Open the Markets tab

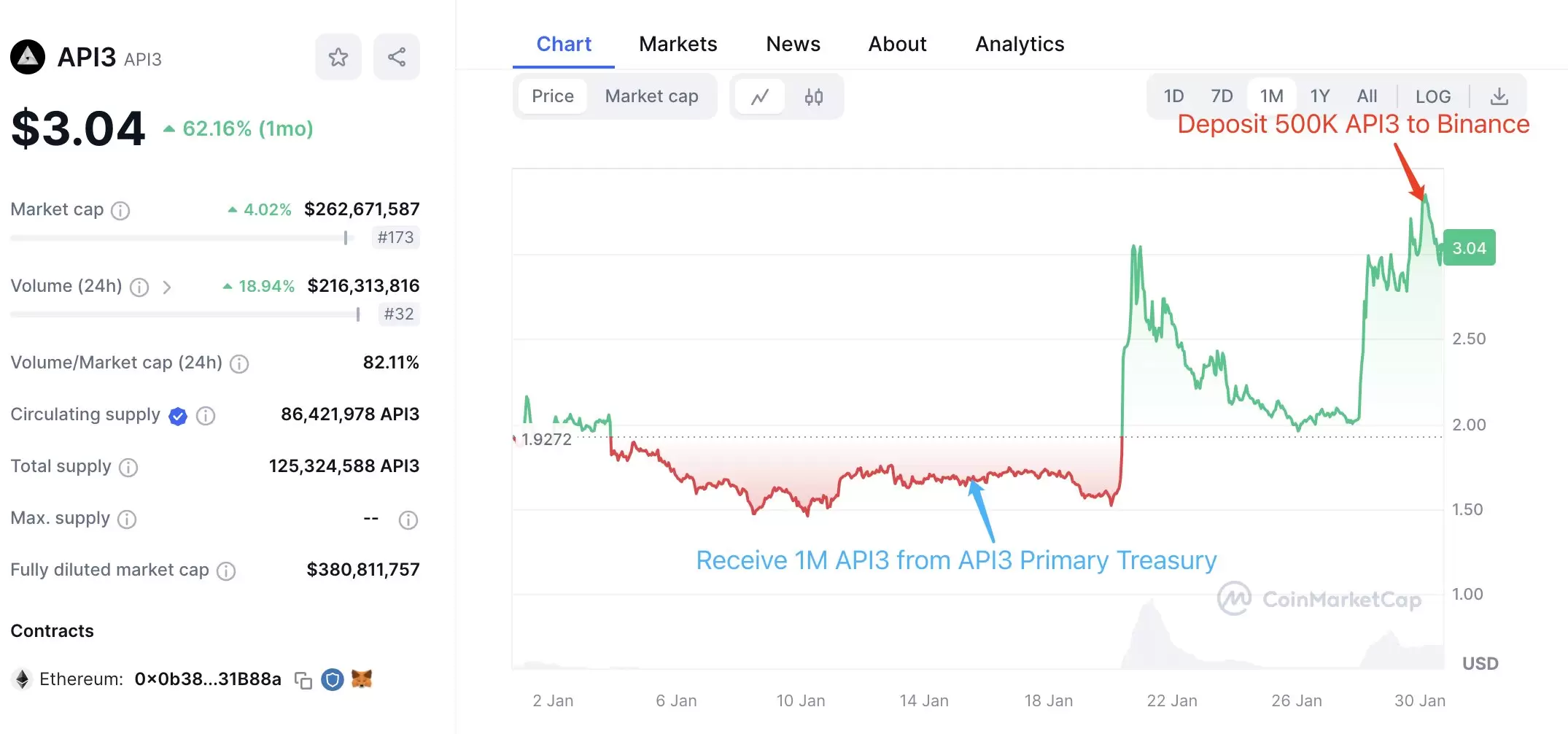pos(678,45)
